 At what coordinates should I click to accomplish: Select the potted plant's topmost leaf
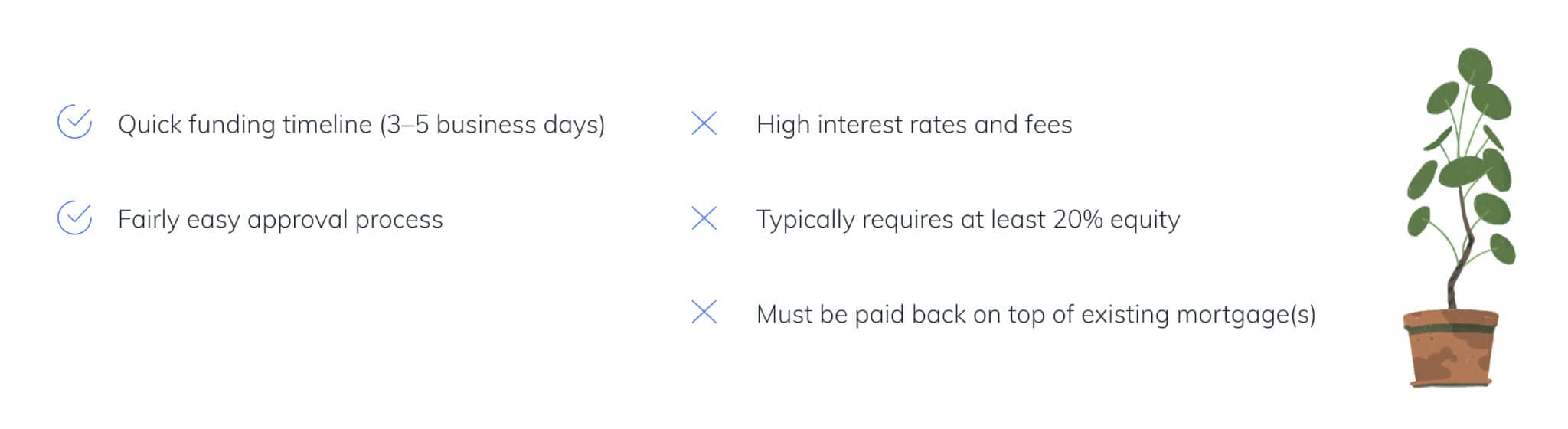[x=1473, y=66]
